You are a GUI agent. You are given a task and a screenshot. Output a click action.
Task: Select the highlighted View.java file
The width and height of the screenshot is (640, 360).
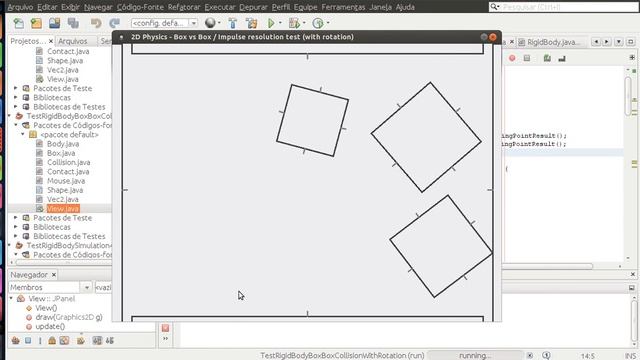62,209
